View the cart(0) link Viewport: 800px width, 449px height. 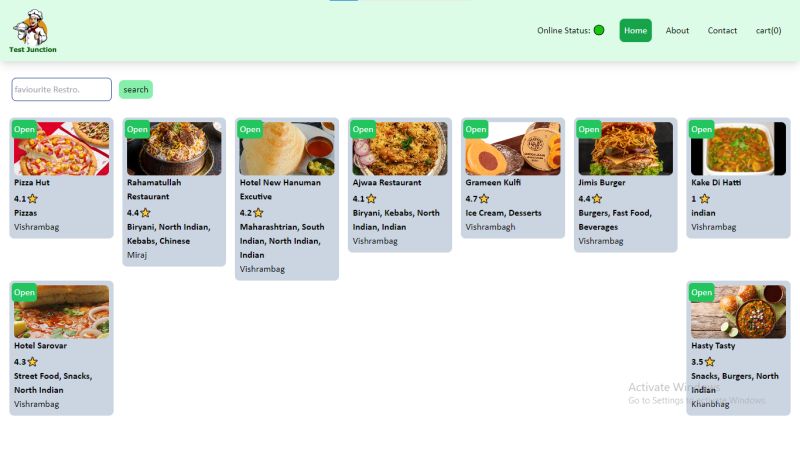click(768, 31)
